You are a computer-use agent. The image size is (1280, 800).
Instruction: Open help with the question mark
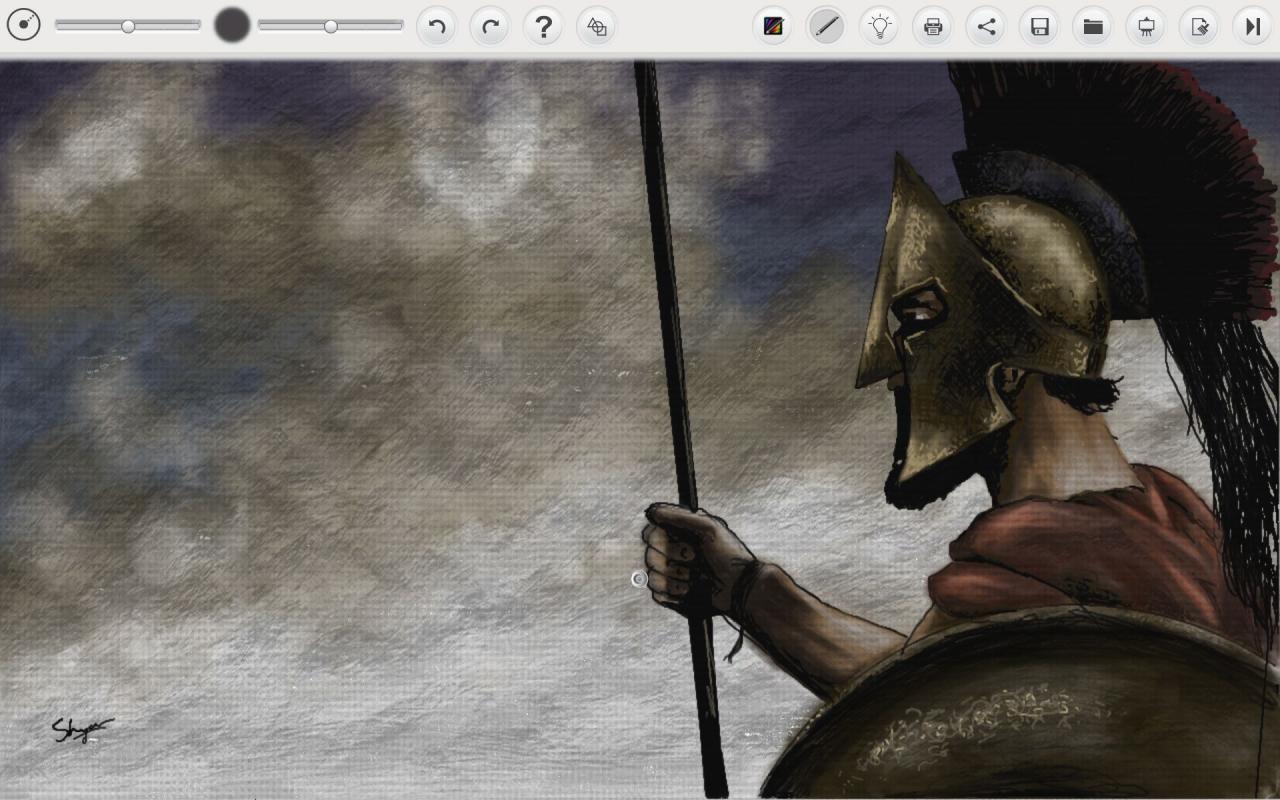tap(543, 27)
